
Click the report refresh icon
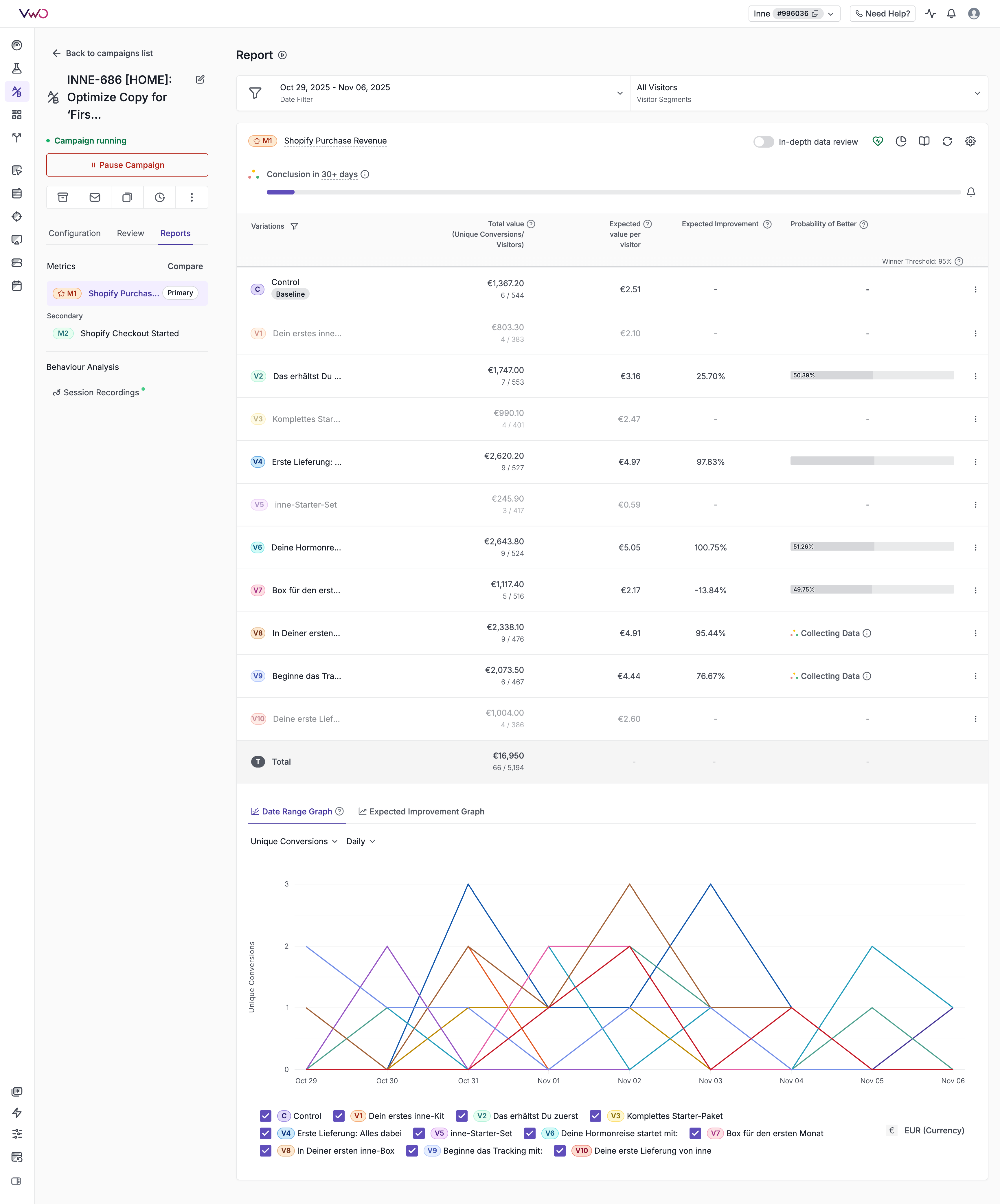coord(947,141)
